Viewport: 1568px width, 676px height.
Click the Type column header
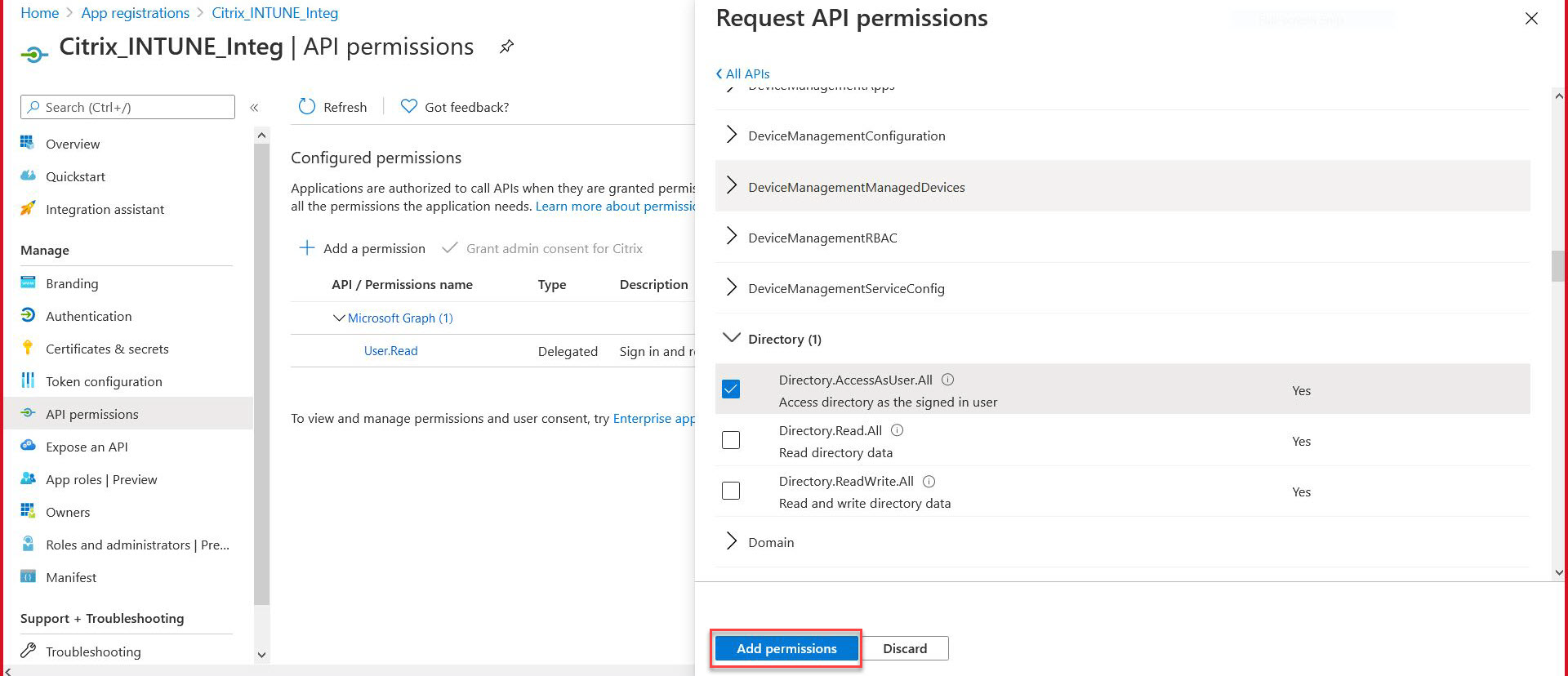[x=552, y=284]
